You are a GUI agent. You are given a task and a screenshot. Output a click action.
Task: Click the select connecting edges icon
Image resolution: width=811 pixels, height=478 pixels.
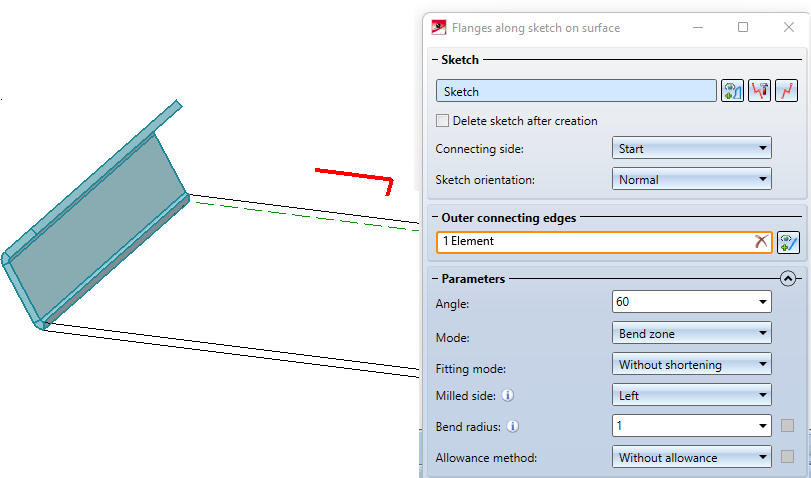pyautogui.click(x=788, y=242)
